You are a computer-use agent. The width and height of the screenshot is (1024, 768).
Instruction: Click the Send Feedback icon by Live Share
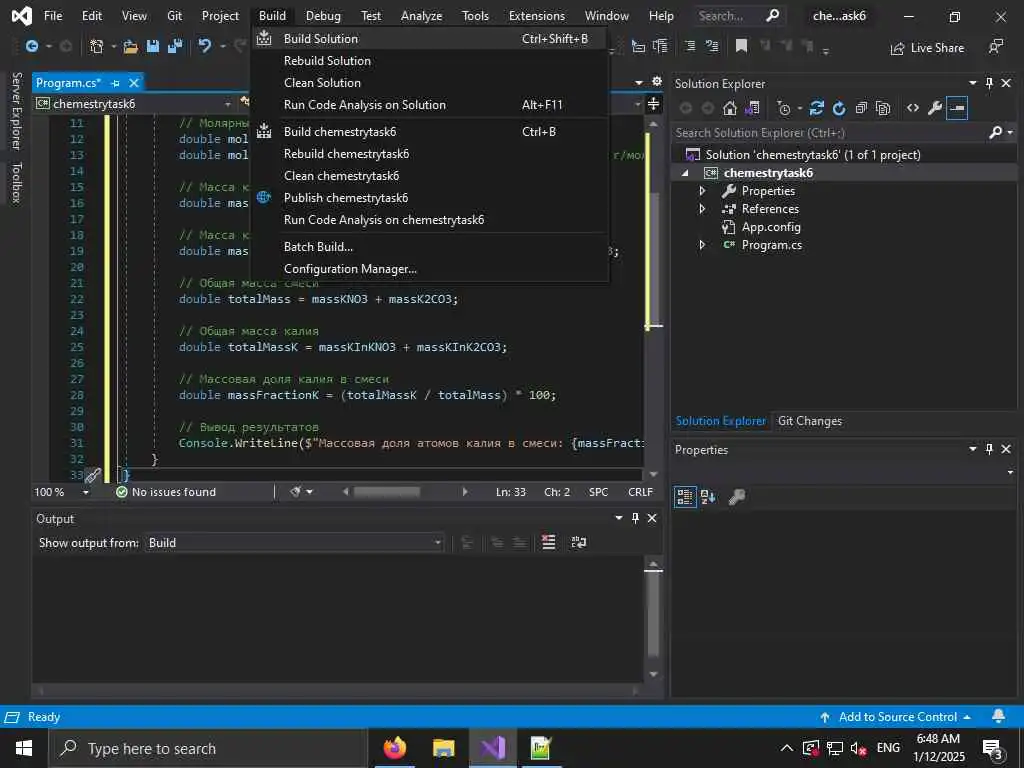(996, 46)
